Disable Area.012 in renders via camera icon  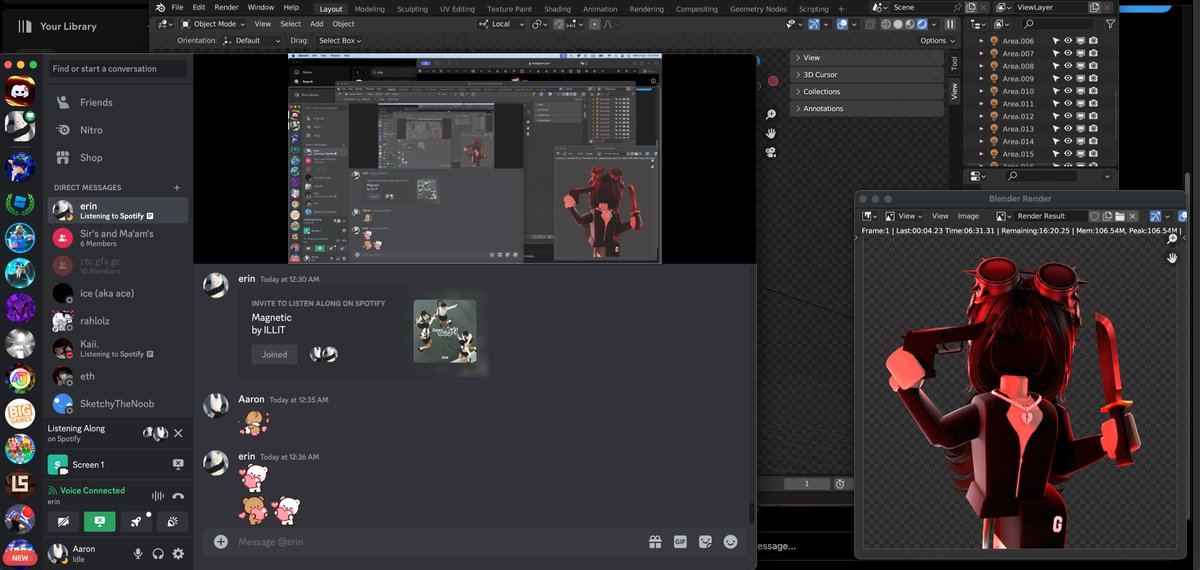[1093, 116]
